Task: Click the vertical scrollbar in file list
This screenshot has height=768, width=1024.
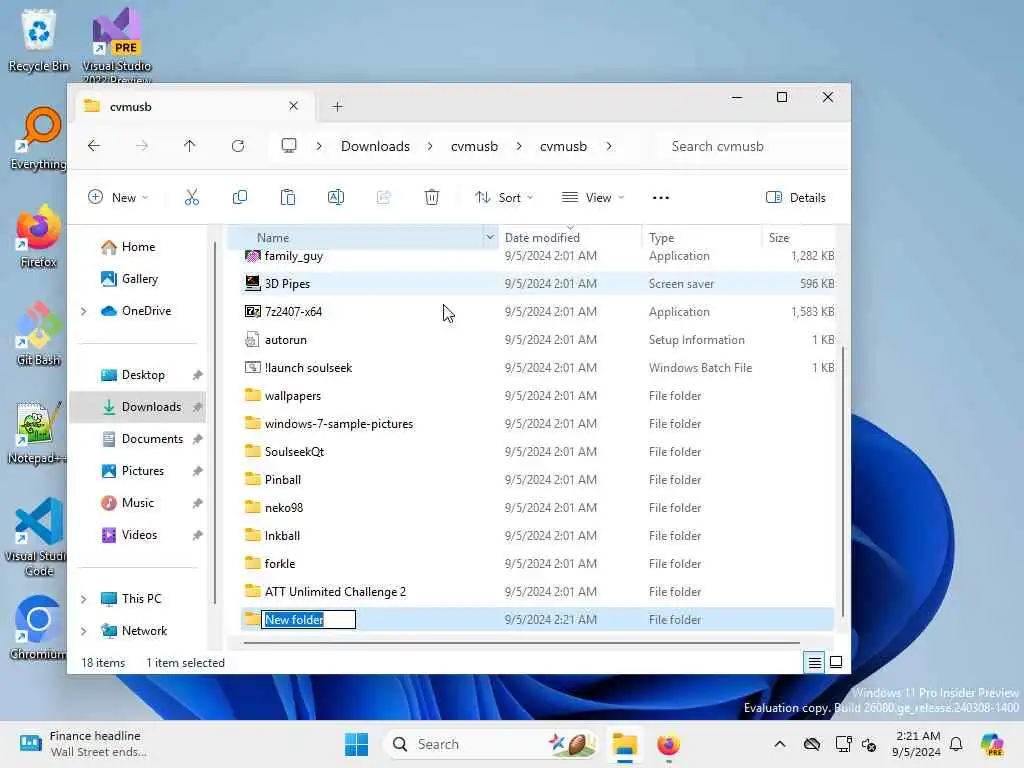Action: click(843, 481)
